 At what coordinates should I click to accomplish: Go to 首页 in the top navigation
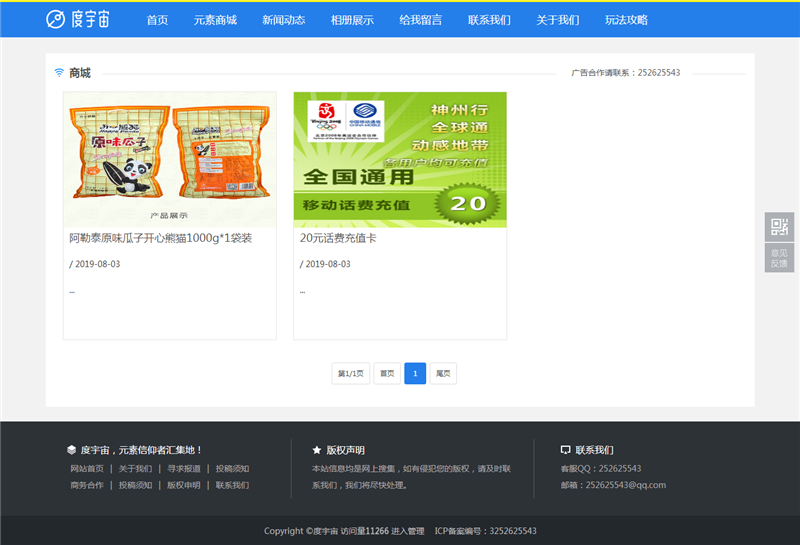157,20
